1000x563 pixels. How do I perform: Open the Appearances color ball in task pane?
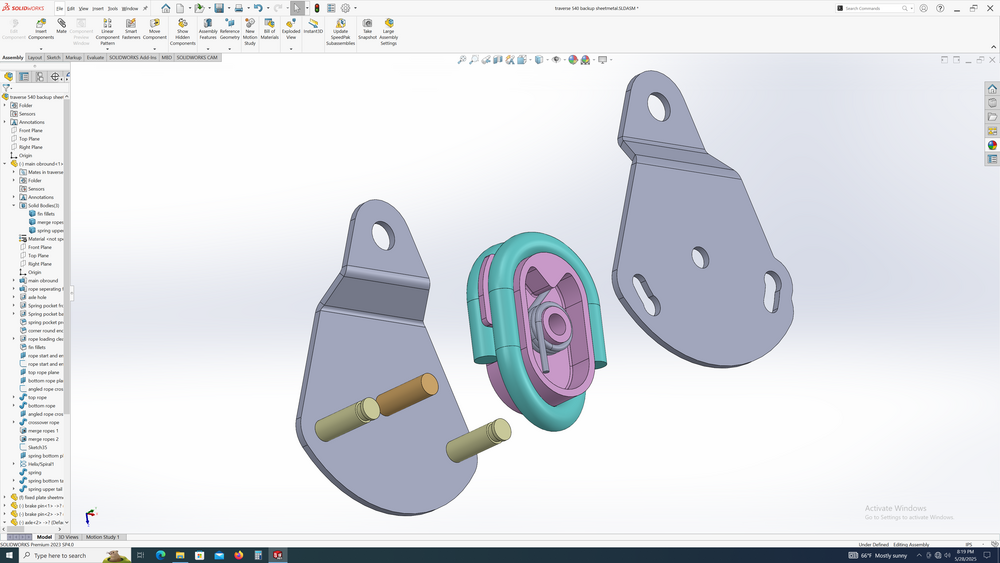pyautogui.click(x=992, y=145)
